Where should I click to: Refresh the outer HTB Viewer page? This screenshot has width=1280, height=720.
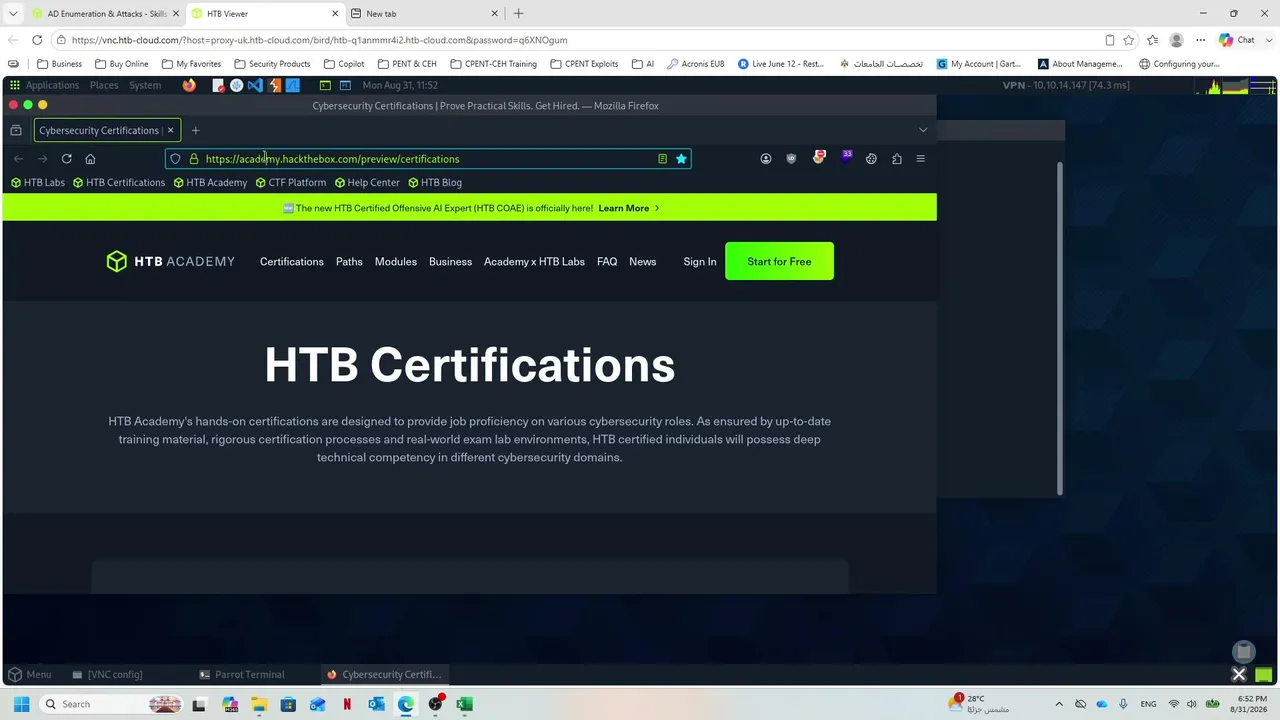click(x=37, y=40)
